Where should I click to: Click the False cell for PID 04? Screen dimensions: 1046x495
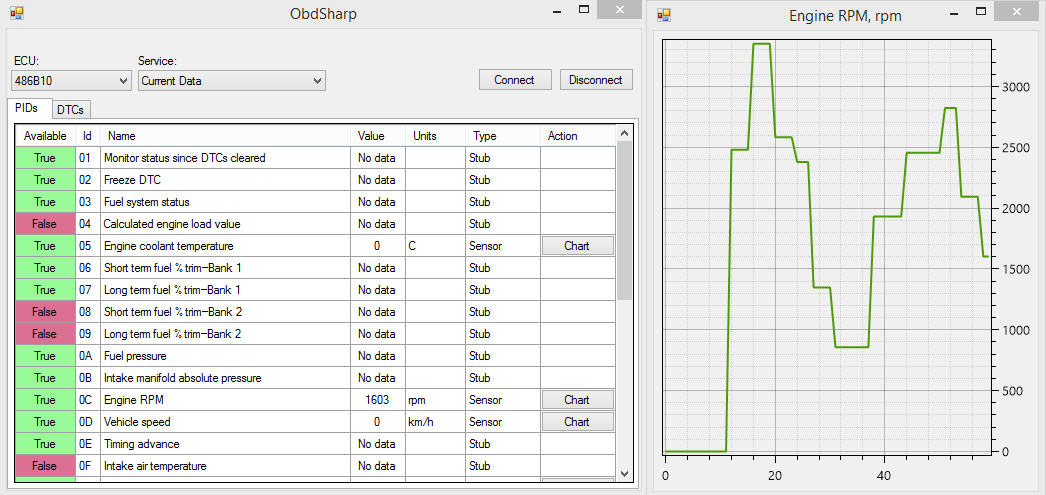45,223
